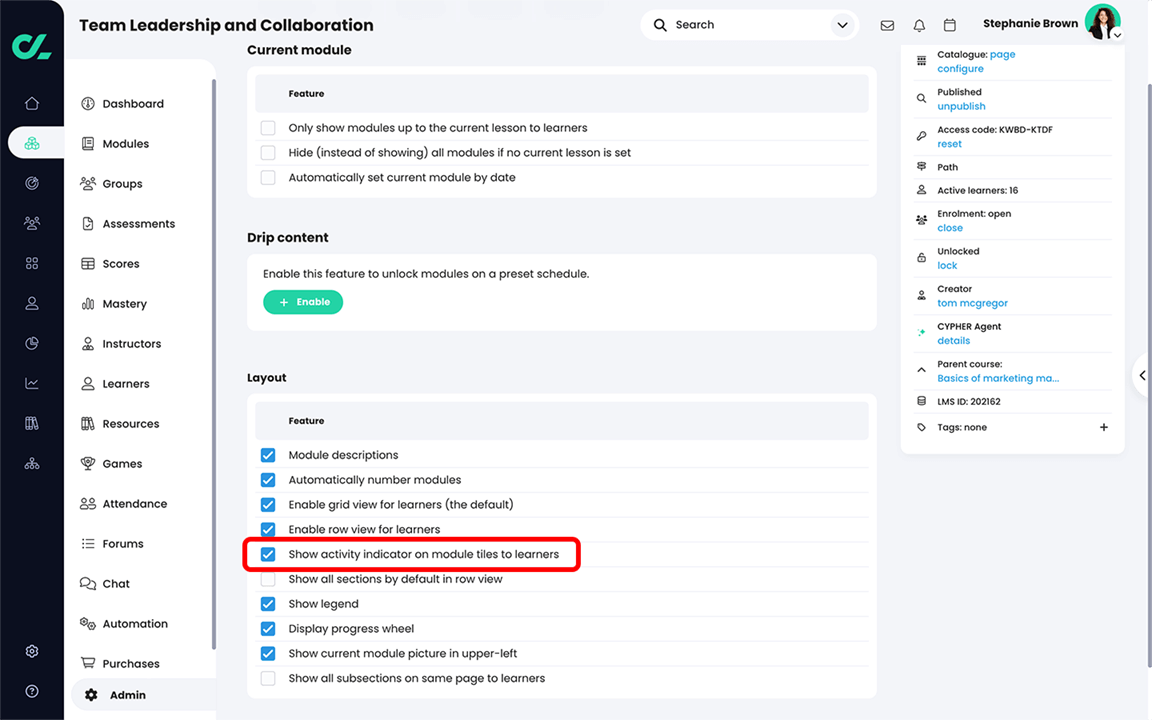
Task: Click into the Search field
Action: [749, 25]
